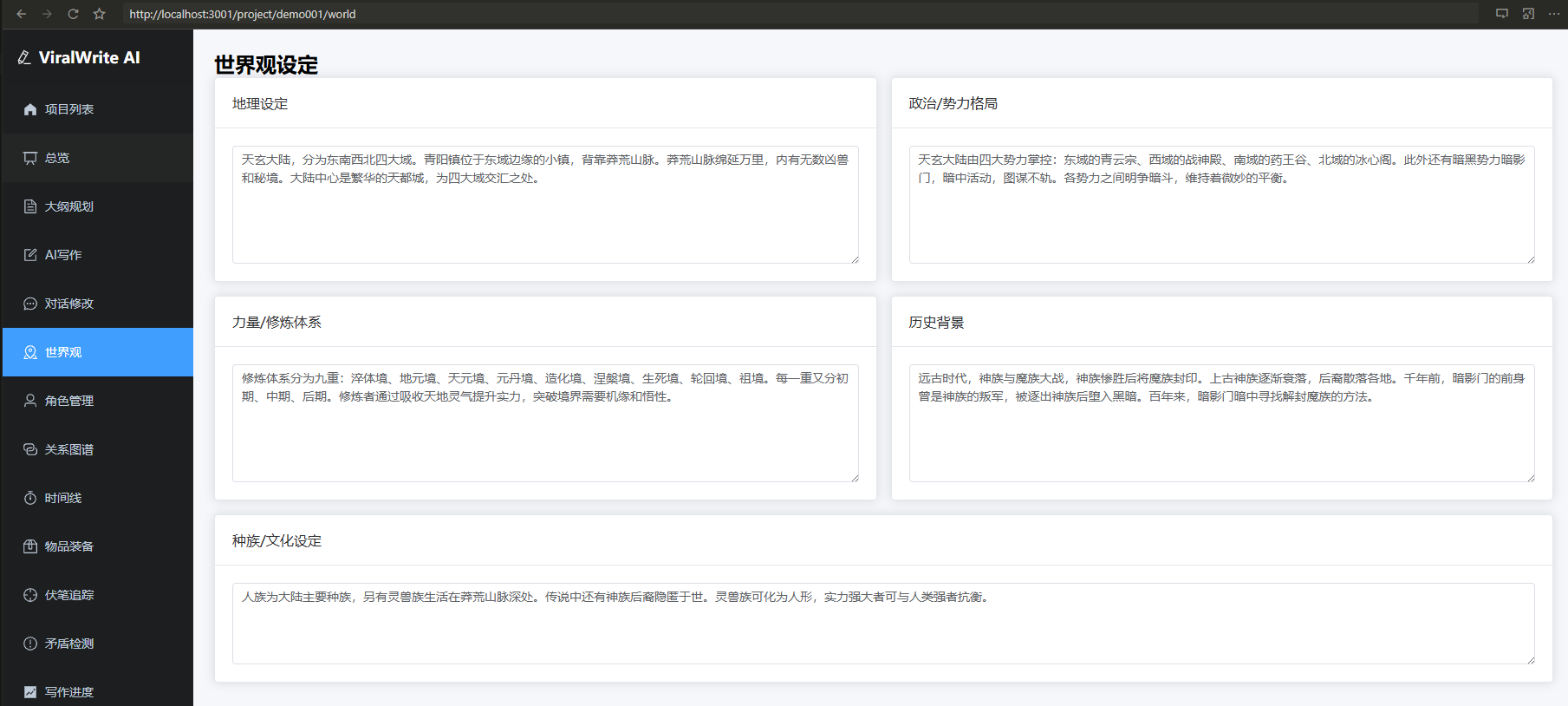Select the highlighted 世界观 menu item
Screen dimensions: 1568x706
pyautogui.click(x=98, y=352)
